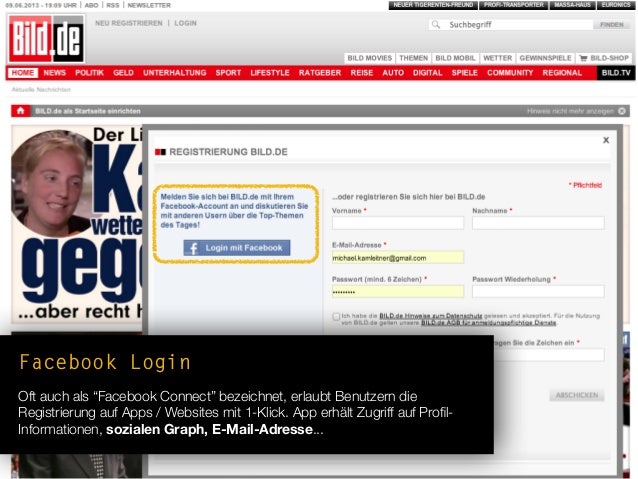638x479 pixels.
Task: Click the headline article portrait thumbnail
Action: pos(51,183)
